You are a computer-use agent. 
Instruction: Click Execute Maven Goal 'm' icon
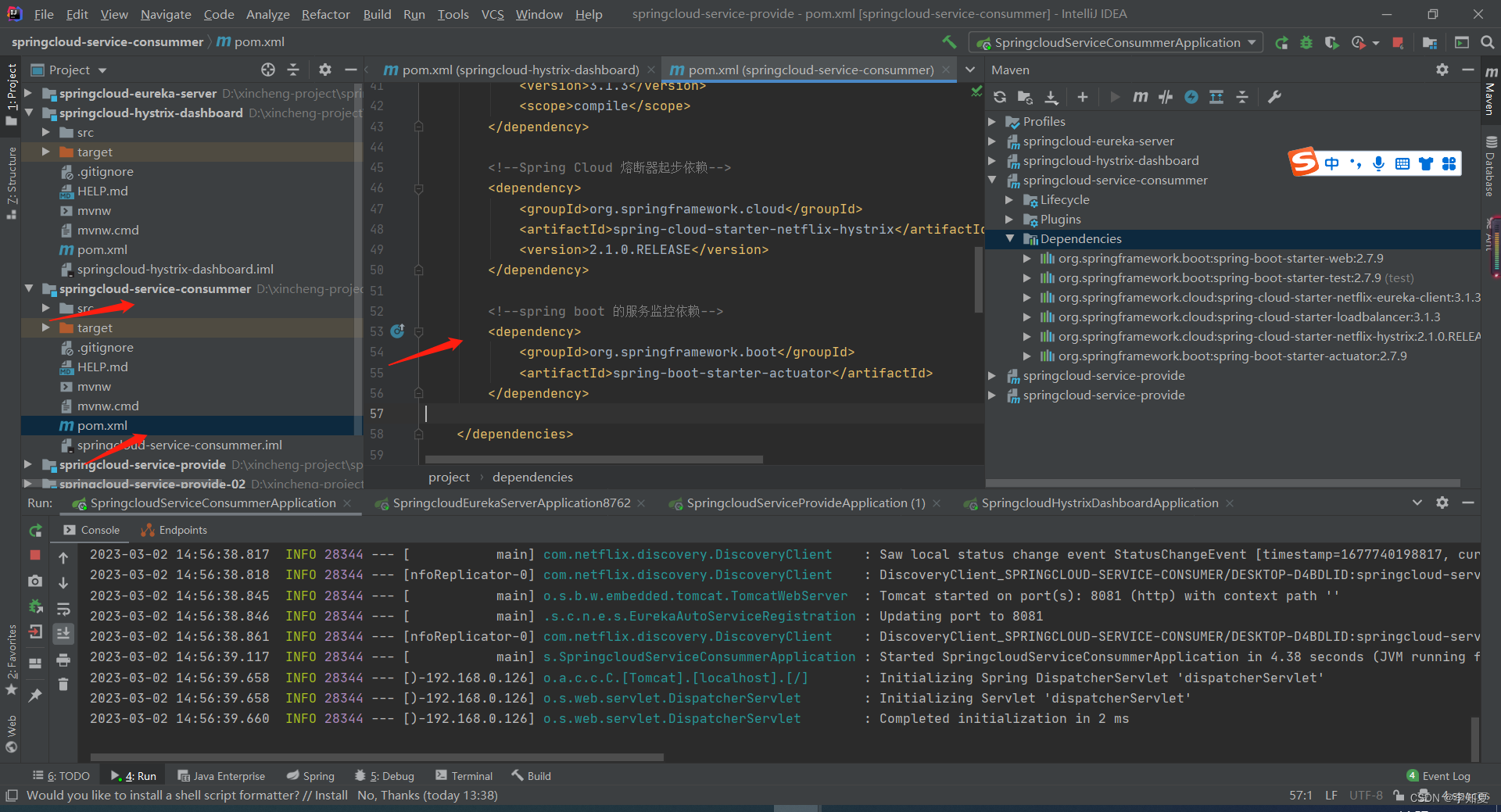pyautogui.click(x=1141, y=97)
